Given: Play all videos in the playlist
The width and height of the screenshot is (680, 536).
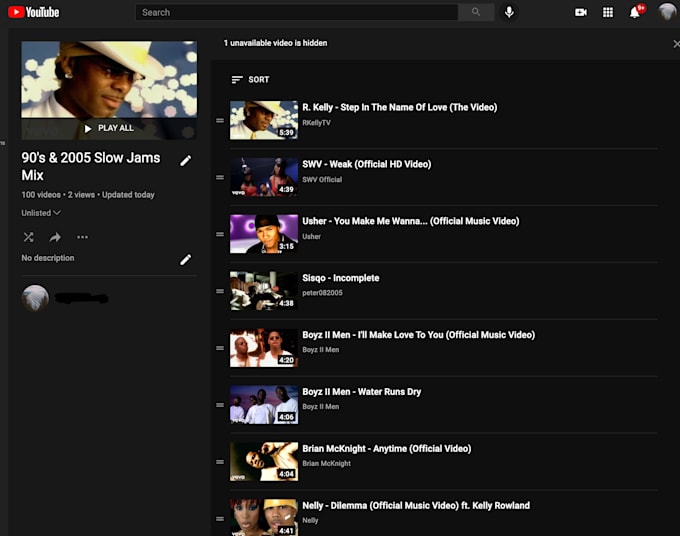Looking at the screenshot, I should (x=109, y=128).
